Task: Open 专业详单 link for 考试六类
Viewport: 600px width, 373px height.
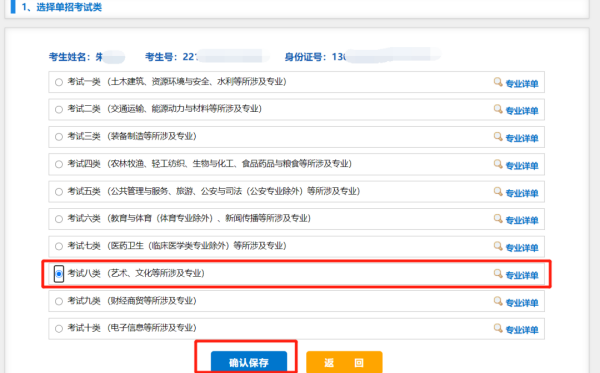Action: point(522,220)
